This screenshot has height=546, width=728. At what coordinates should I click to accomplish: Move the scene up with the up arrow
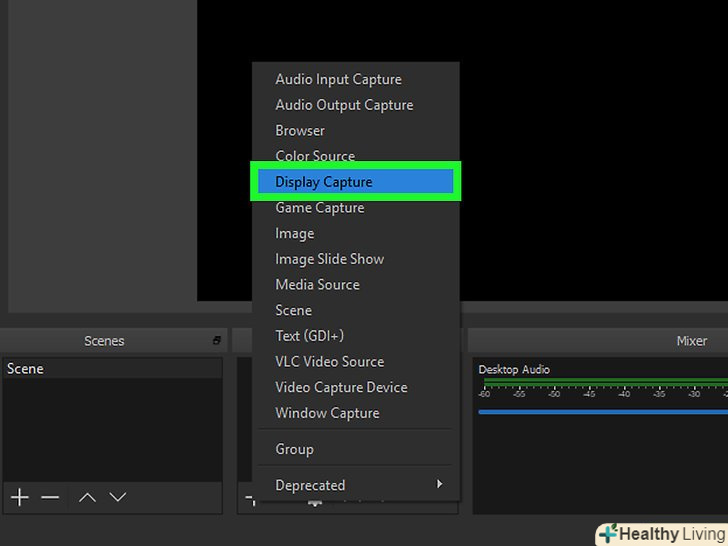(88, 497)
